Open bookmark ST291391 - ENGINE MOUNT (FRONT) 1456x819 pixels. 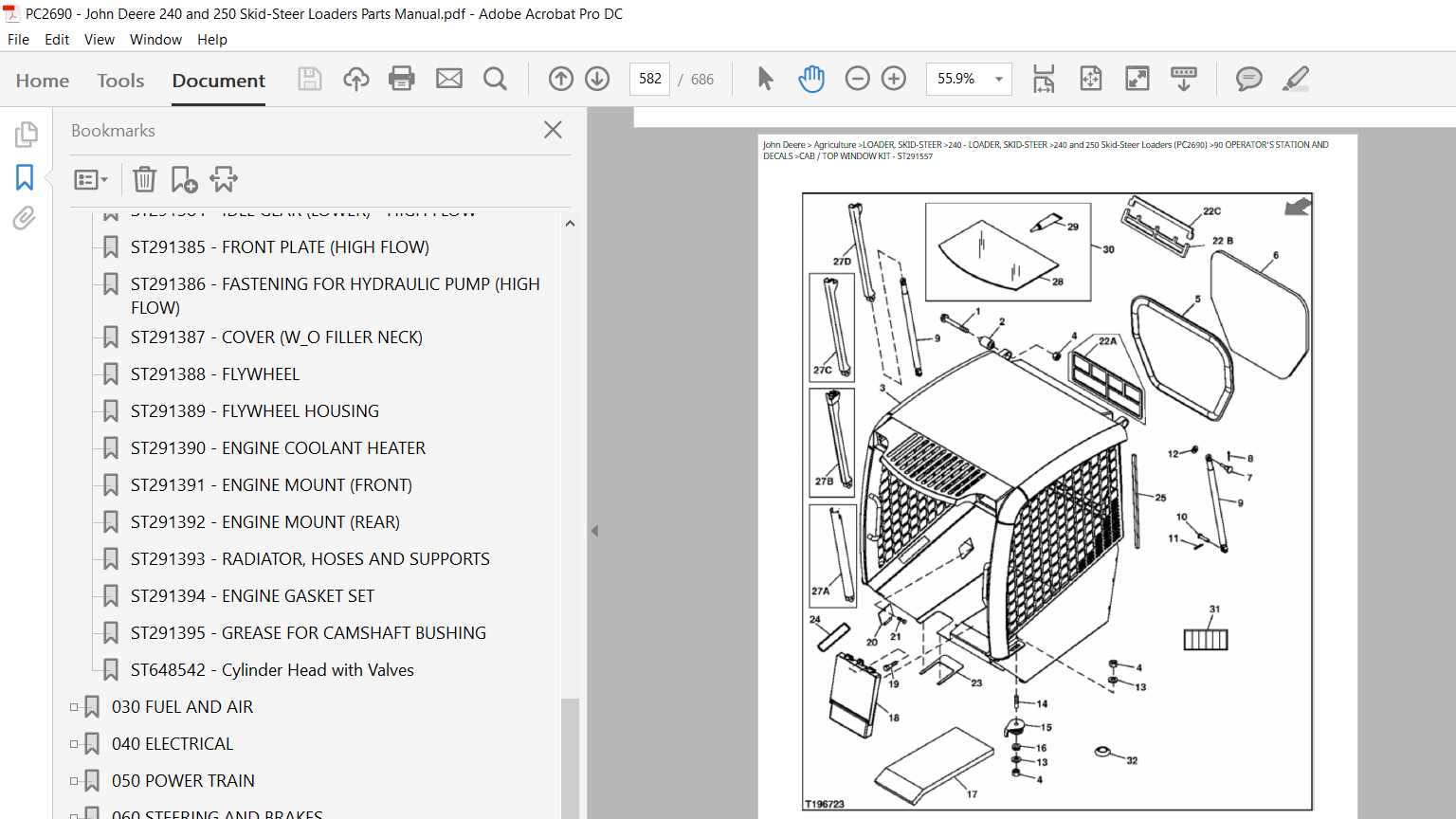tap(271, 485)
